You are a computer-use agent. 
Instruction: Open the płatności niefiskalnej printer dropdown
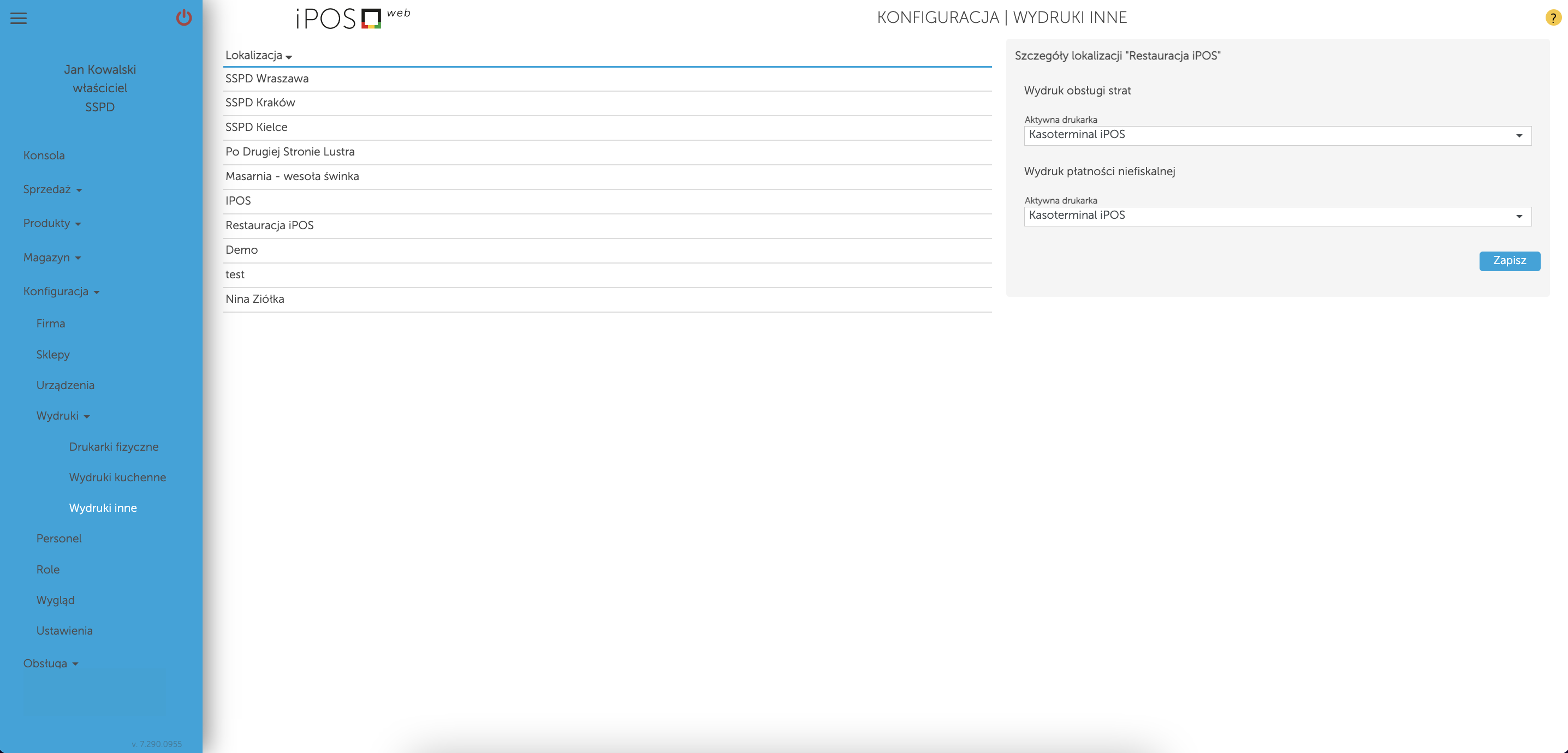click(x=1277, y=216)
